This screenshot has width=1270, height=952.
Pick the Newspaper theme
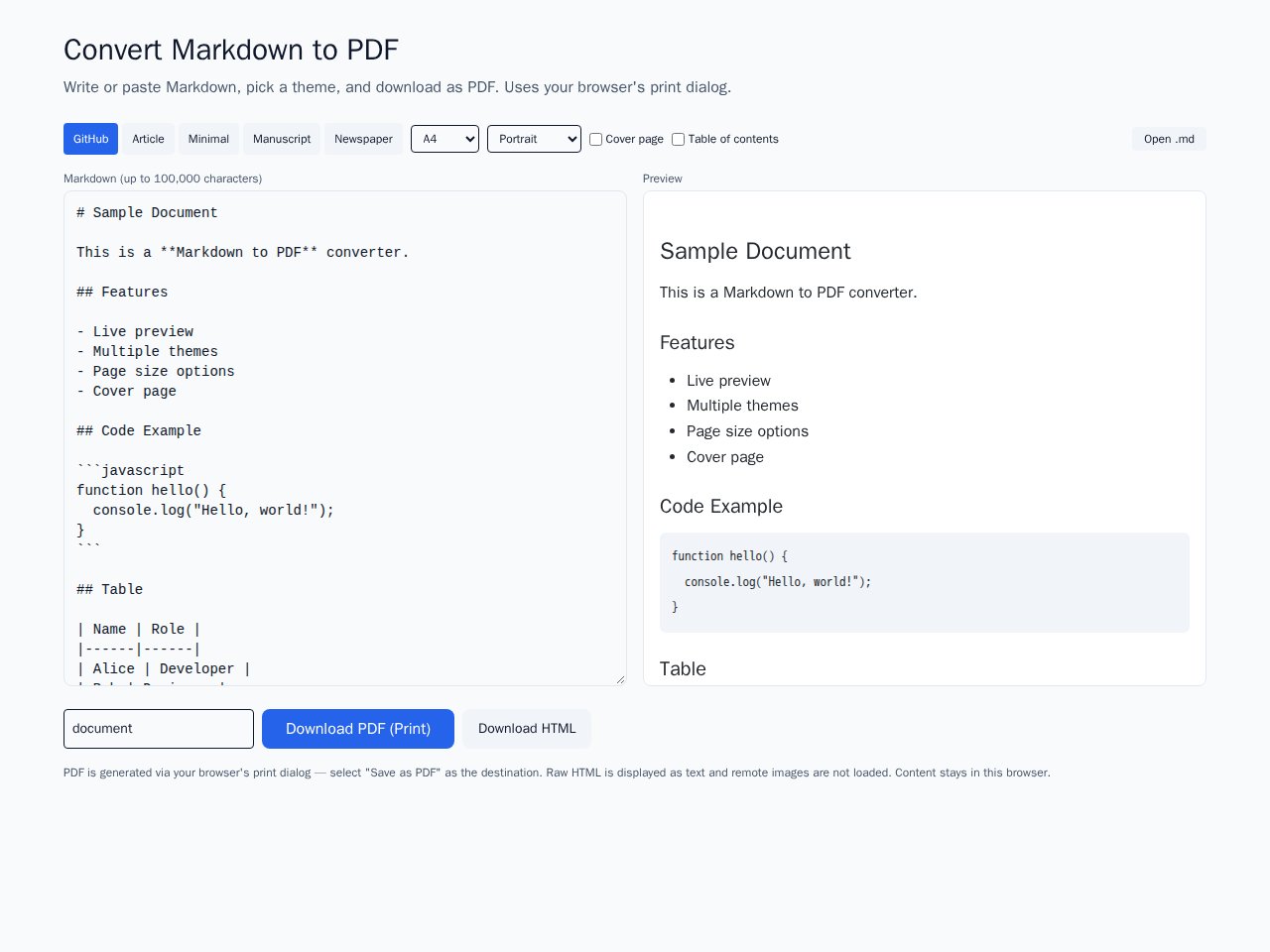tap(363, 139)
